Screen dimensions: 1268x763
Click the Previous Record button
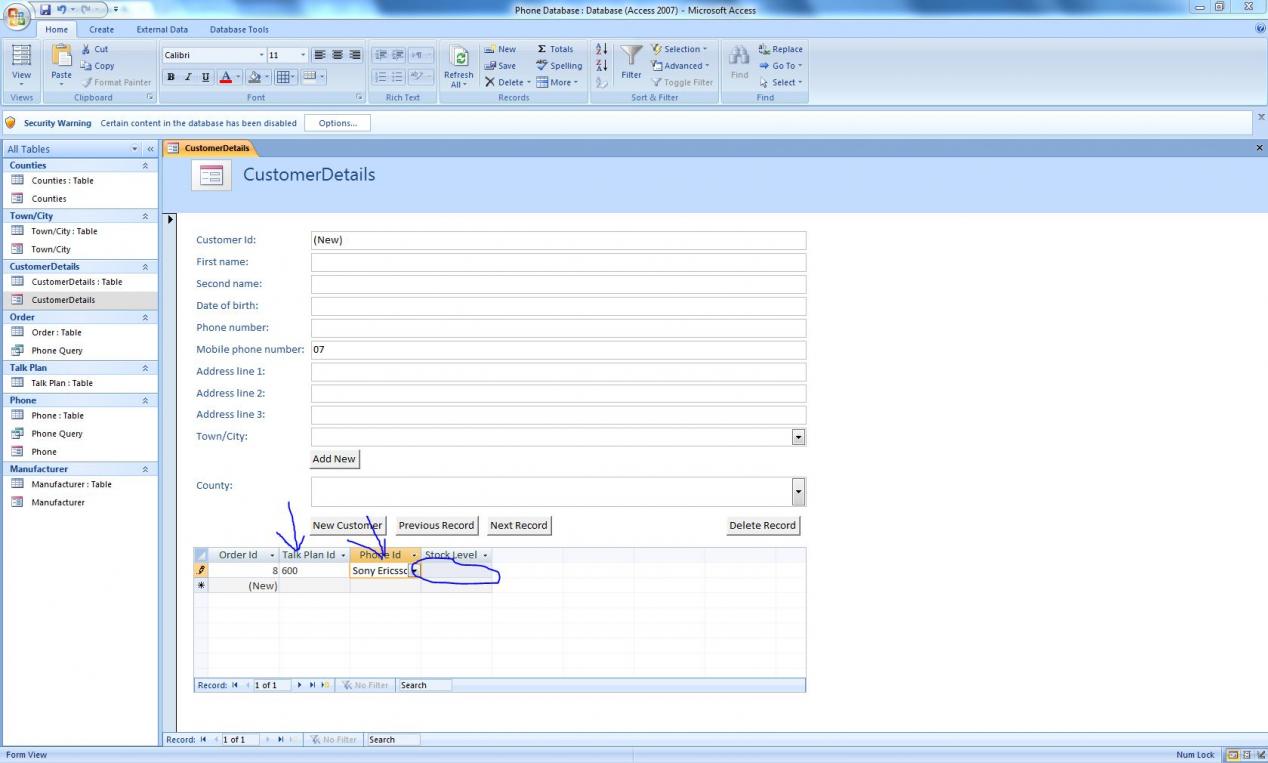pyautogui.click(x=436, y=525)
